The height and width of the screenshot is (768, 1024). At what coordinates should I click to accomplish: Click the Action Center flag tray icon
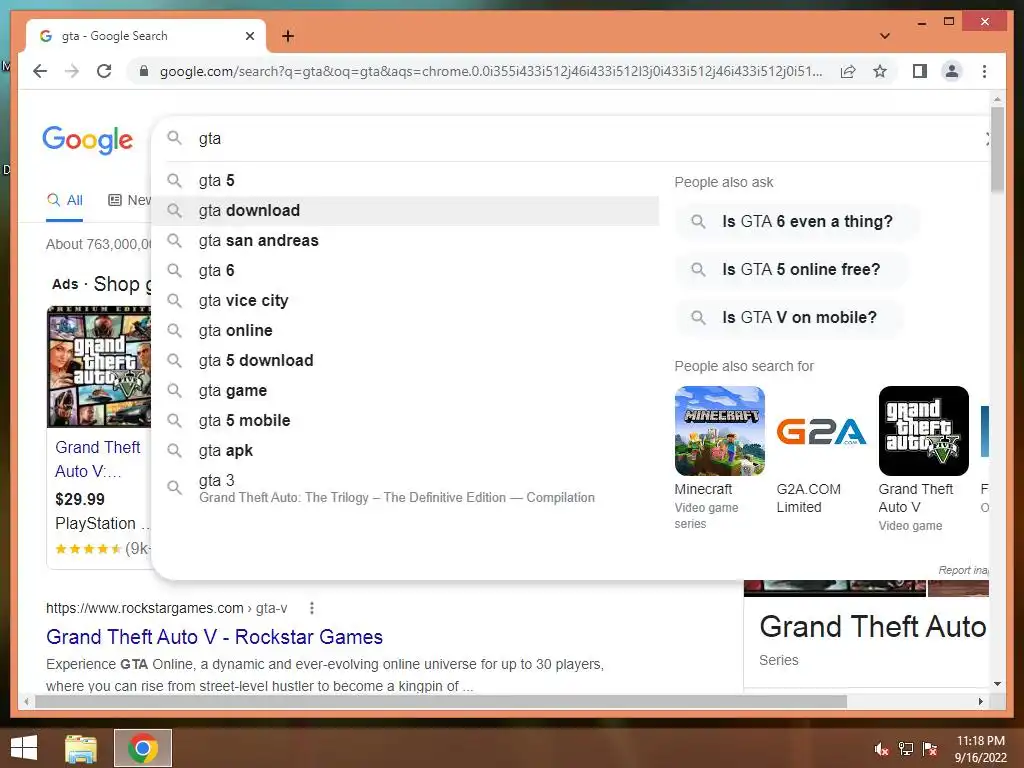tap(930, 749)
